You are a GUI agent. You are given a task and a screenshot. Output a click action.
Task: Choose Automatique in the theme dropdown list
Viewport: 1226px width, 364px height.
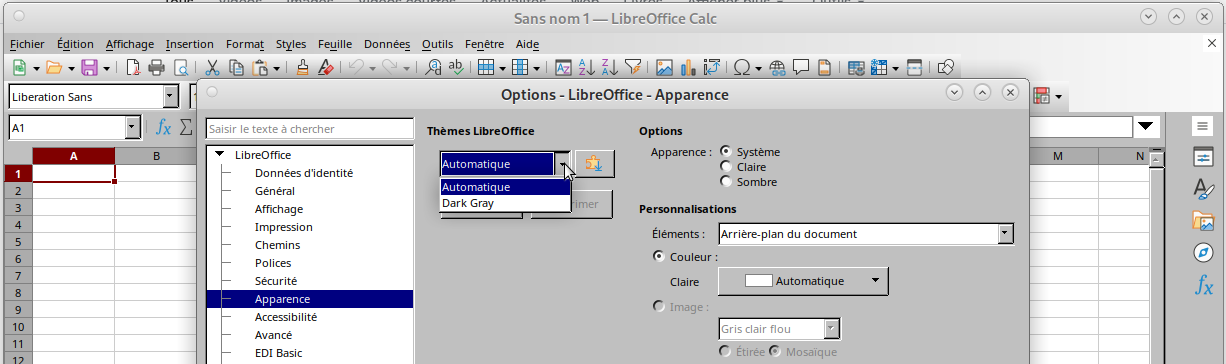[x=505, y=187]
